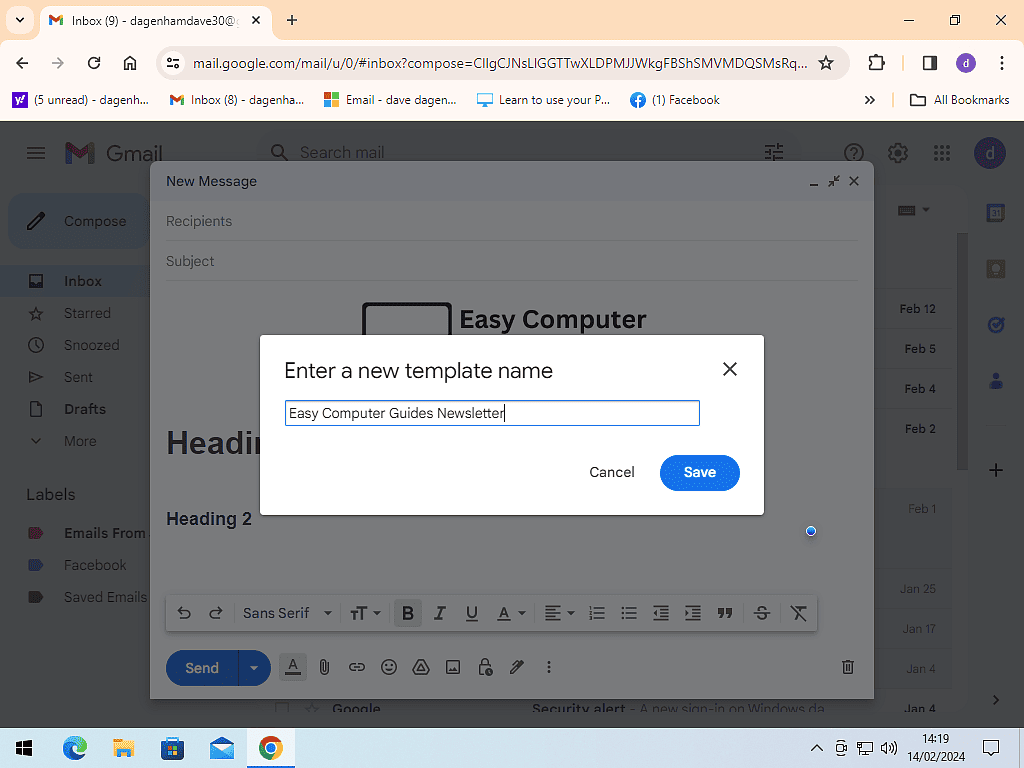
Task: Switch to the Facebook bookmark
Action: click(x=675, y=100)
